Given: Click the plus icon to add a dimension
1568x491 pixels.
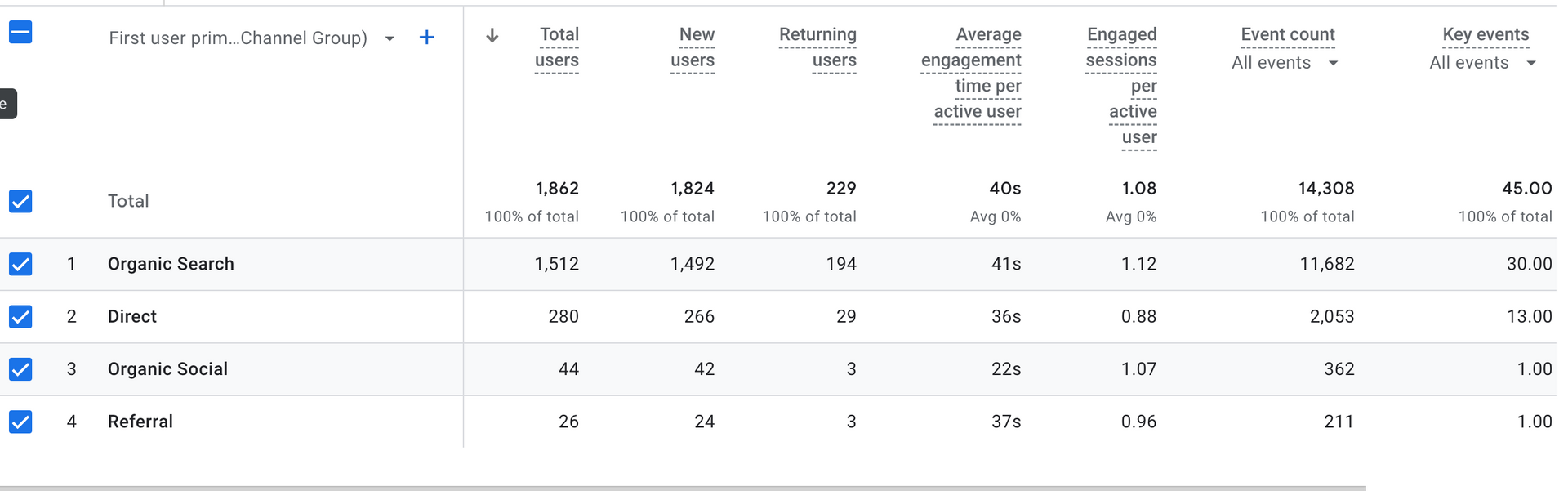Looking at the screenshot, I should pos(426,38).
